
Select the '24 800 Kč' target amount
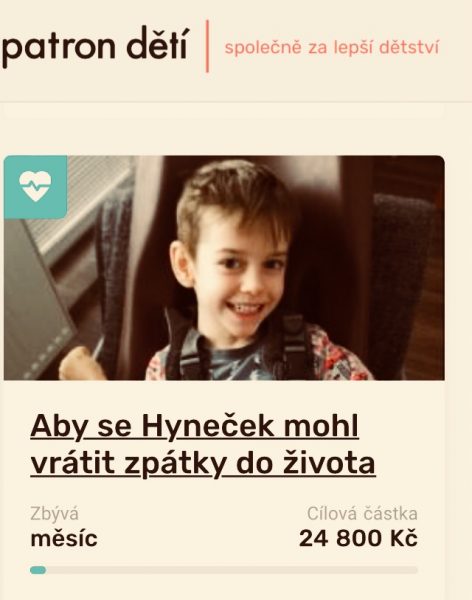tap(358, 538)
